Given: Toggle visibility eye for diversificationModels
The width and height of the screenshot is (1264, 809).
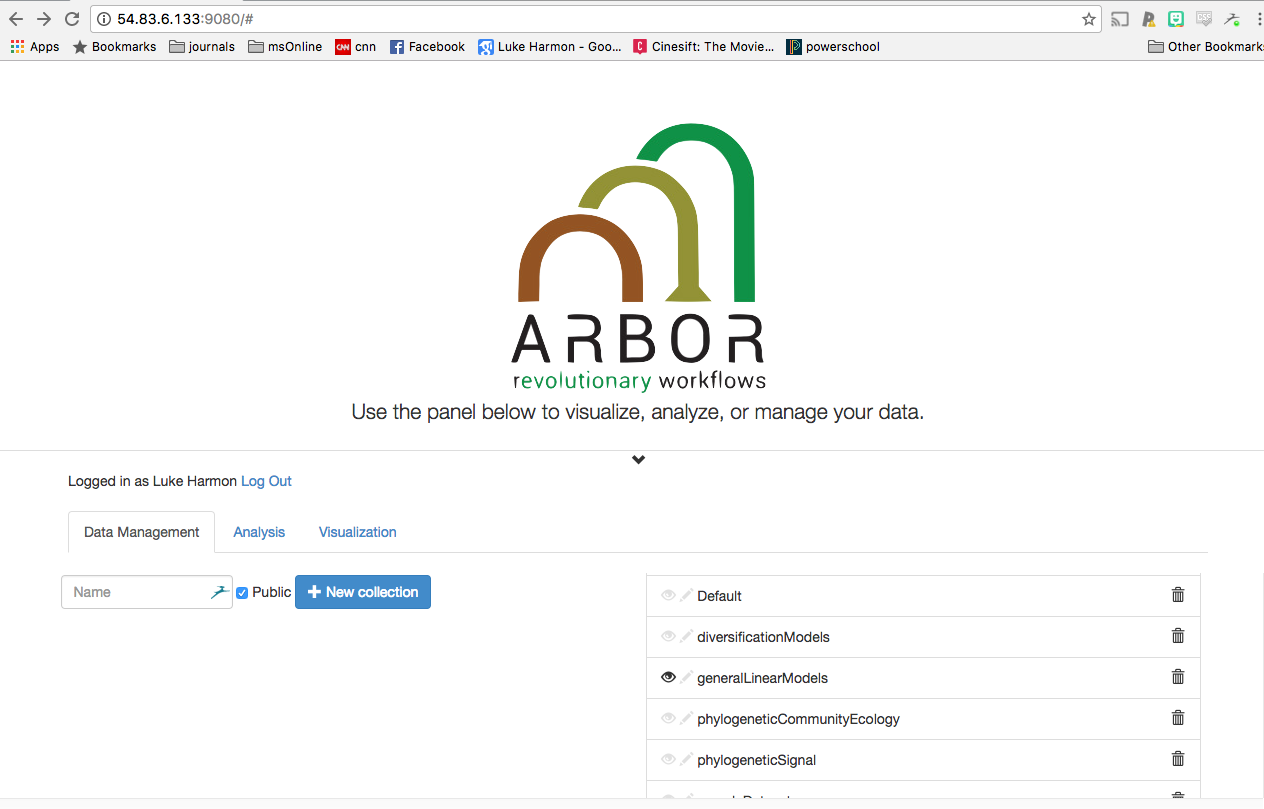Looking at the screenshot, I should pyautogui.click(x=668, y=636).
